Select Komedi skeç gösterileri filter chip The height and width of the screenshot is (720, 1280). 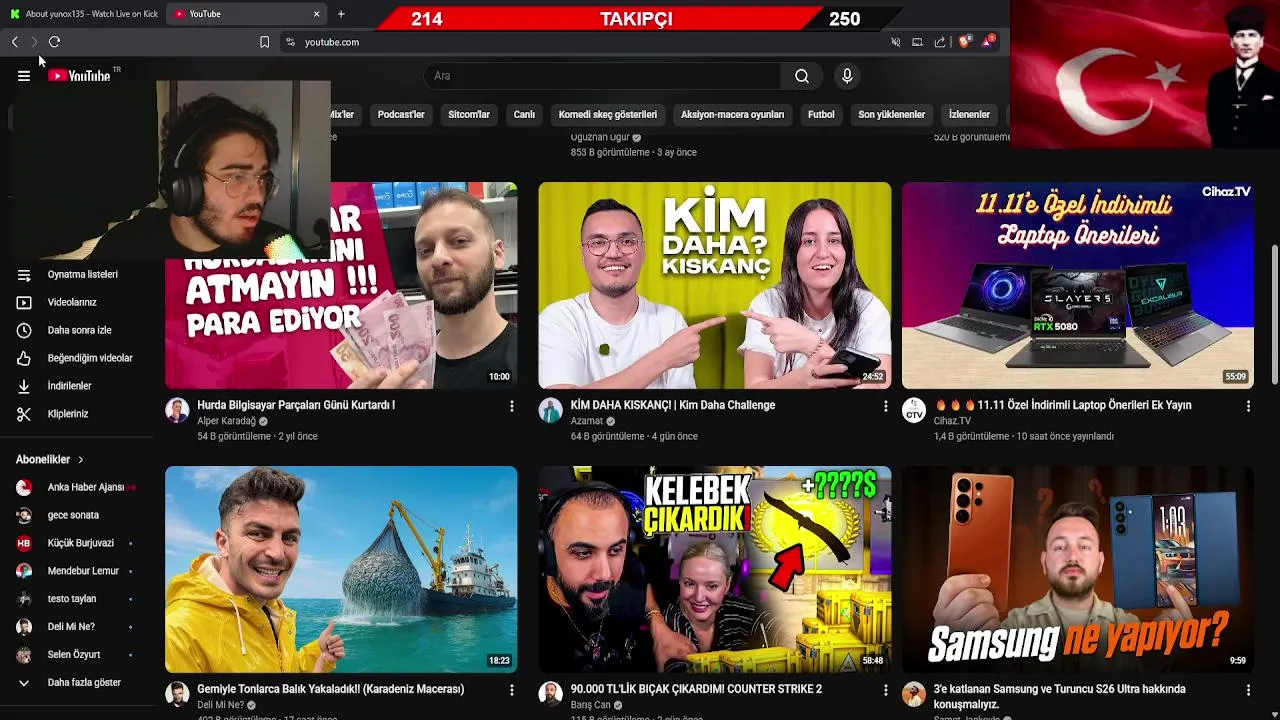[608, 115]
